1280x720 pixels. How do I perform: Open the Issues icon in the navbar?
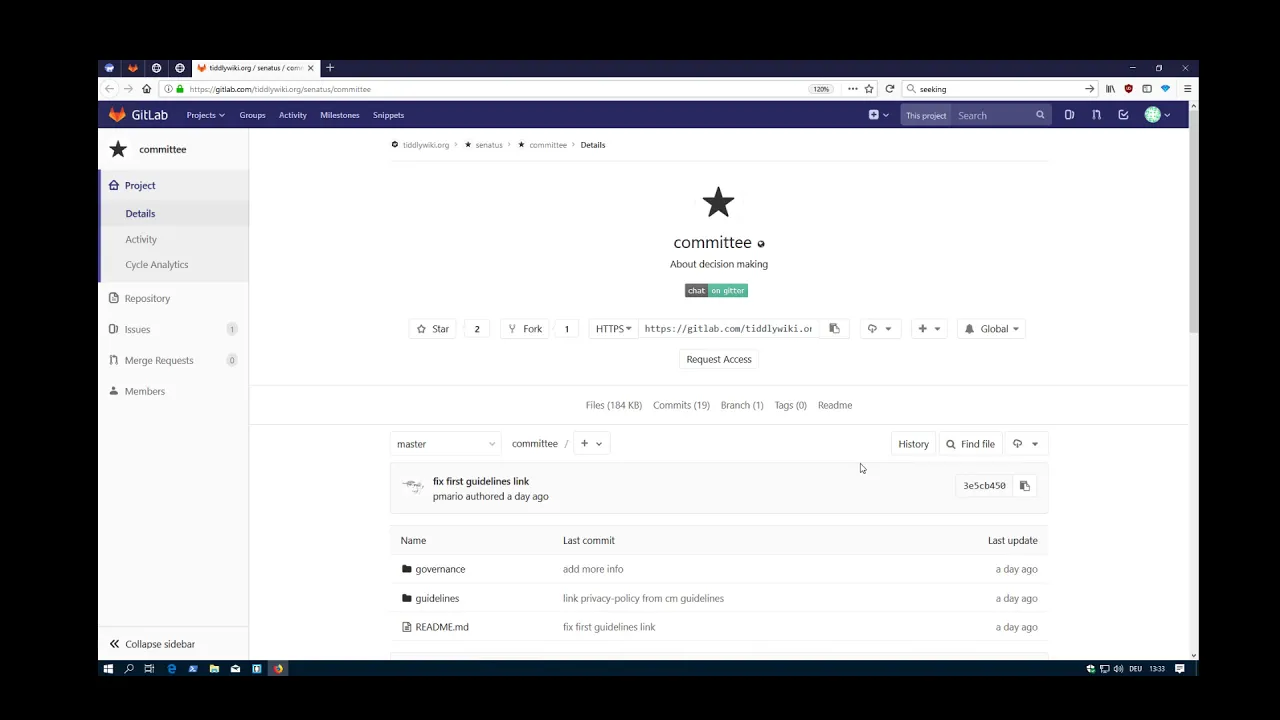(1069, 115)
